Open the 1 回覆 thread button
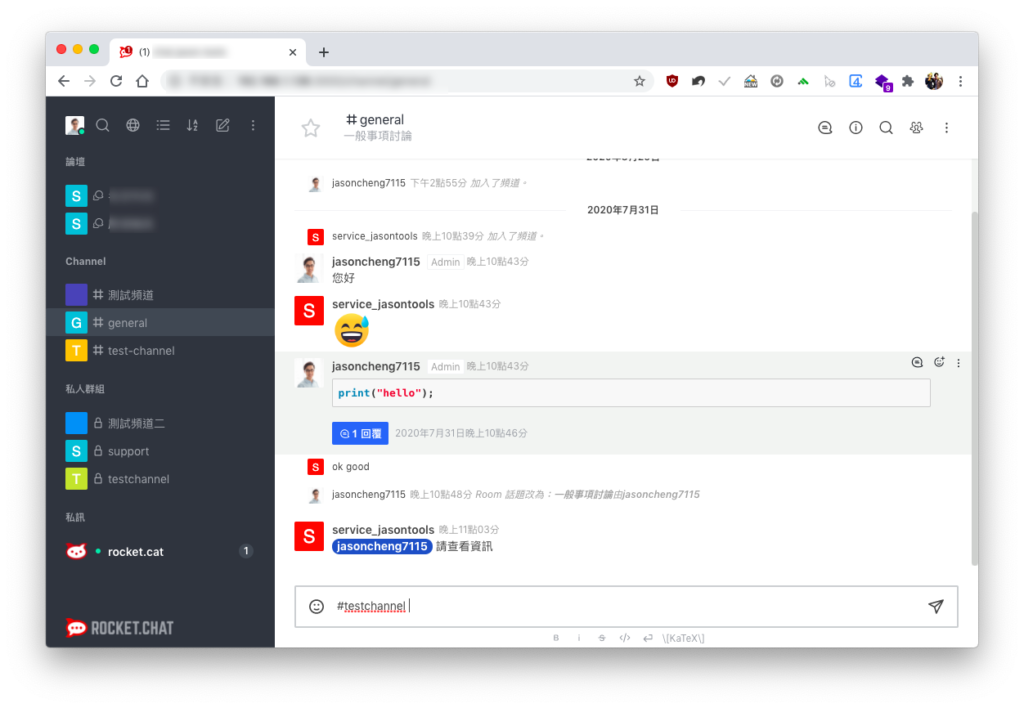This screenshot has width=1024, height=708. point(360,433)
